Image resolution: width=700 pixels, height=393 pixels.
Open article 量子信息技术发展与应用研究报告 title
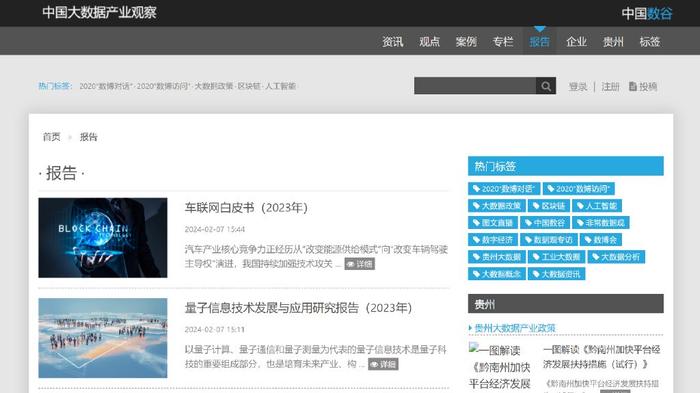point(298,308)
